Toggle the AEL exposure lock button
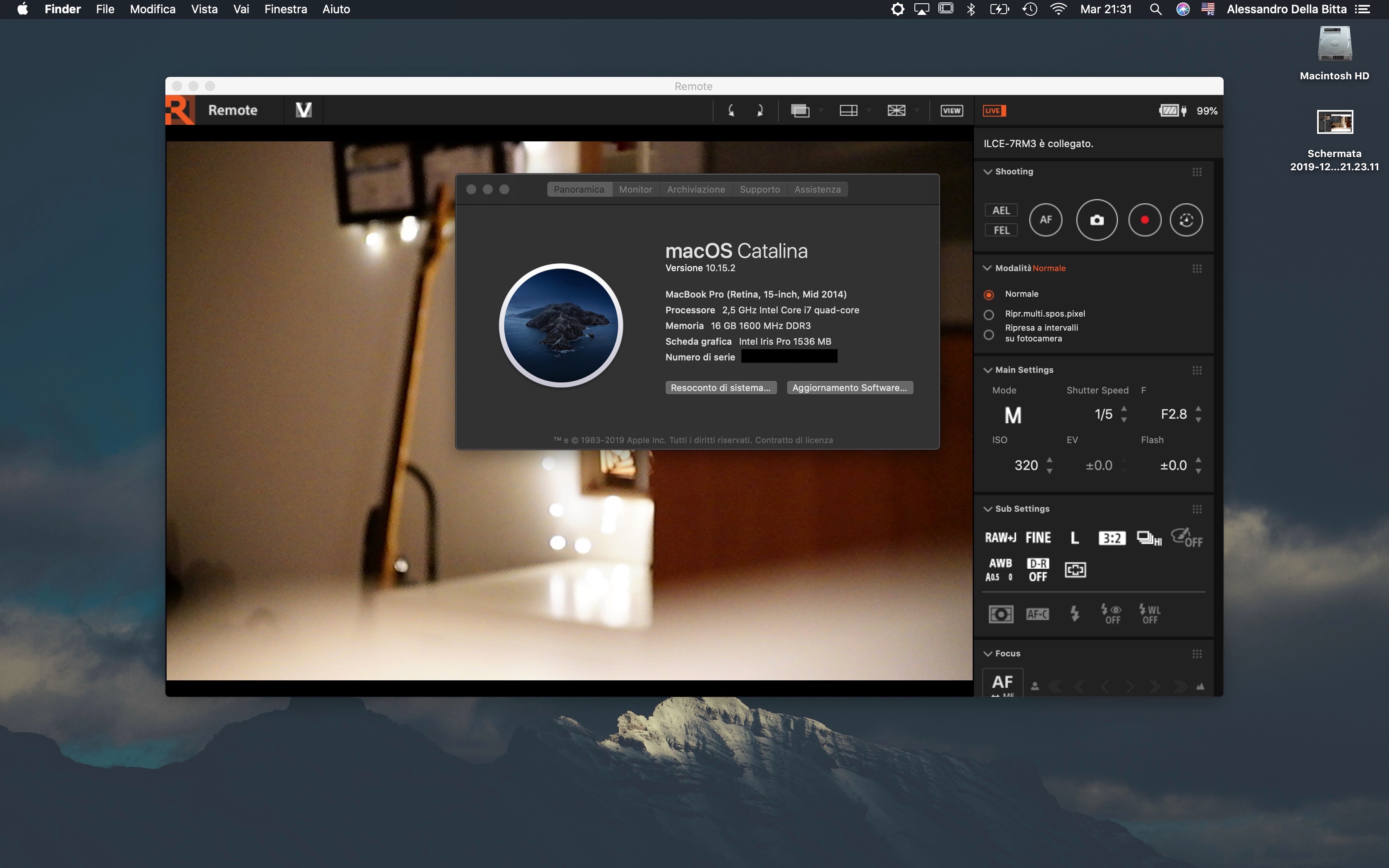 tap(1001, 211)
